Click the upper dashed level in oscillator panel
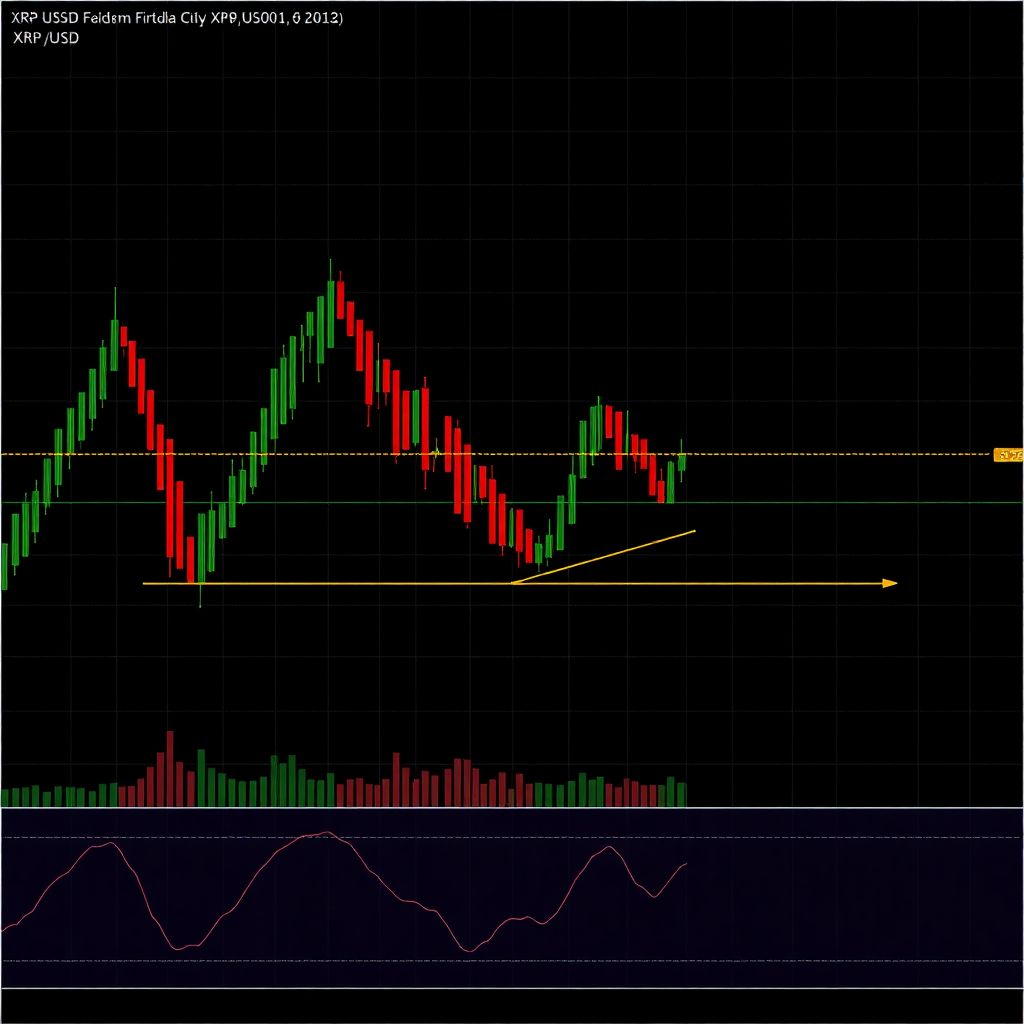 (512, 837)
